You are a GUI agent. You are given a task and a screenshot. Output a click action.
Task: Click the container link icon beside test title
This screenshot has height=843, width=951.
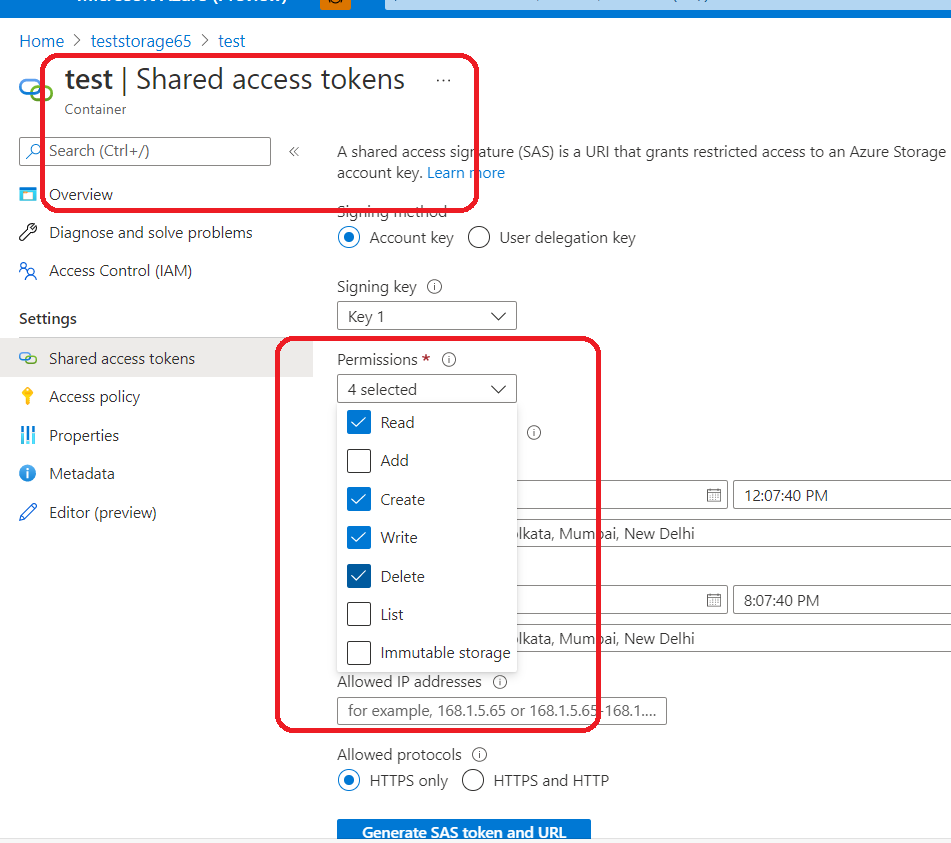(35, 90)
